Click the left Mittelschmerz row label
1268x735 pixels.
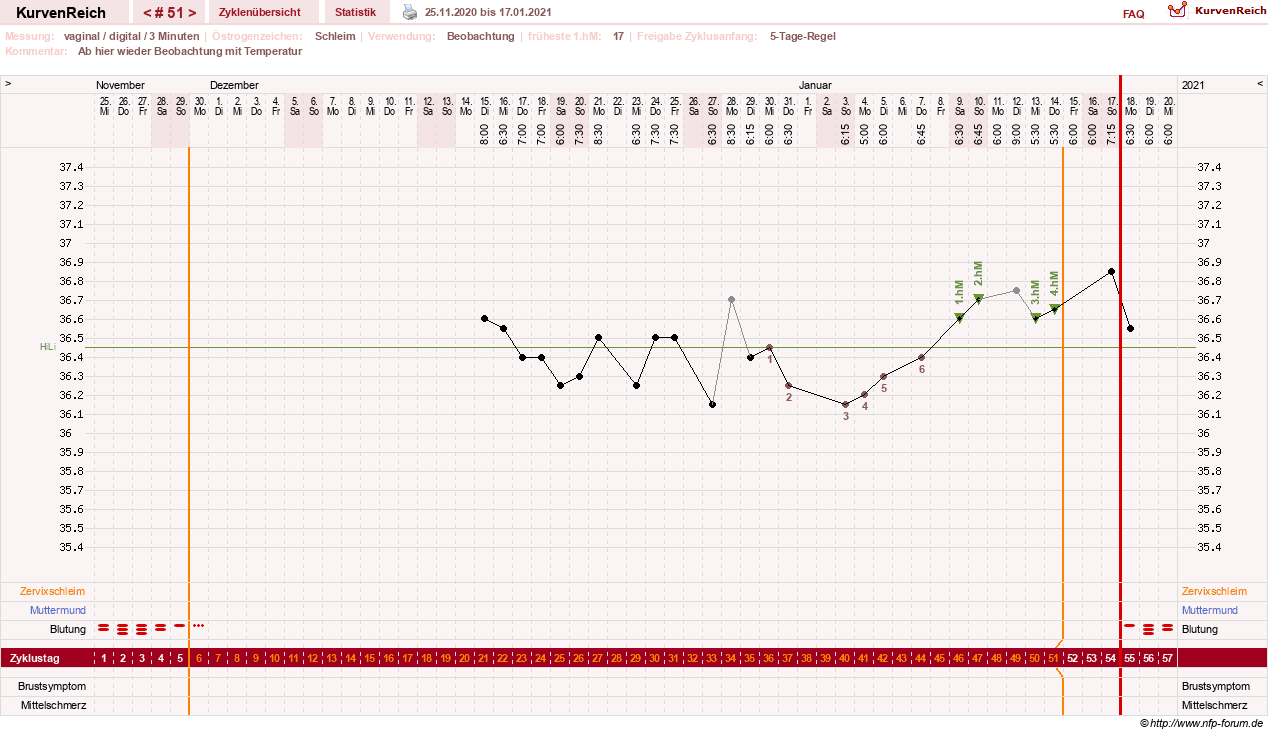pos(54,705)
